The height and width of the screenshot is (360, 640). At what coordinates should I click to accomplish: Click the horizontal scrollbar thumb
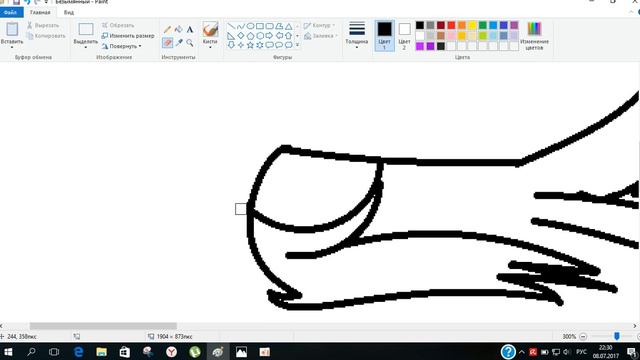point(103,326)
